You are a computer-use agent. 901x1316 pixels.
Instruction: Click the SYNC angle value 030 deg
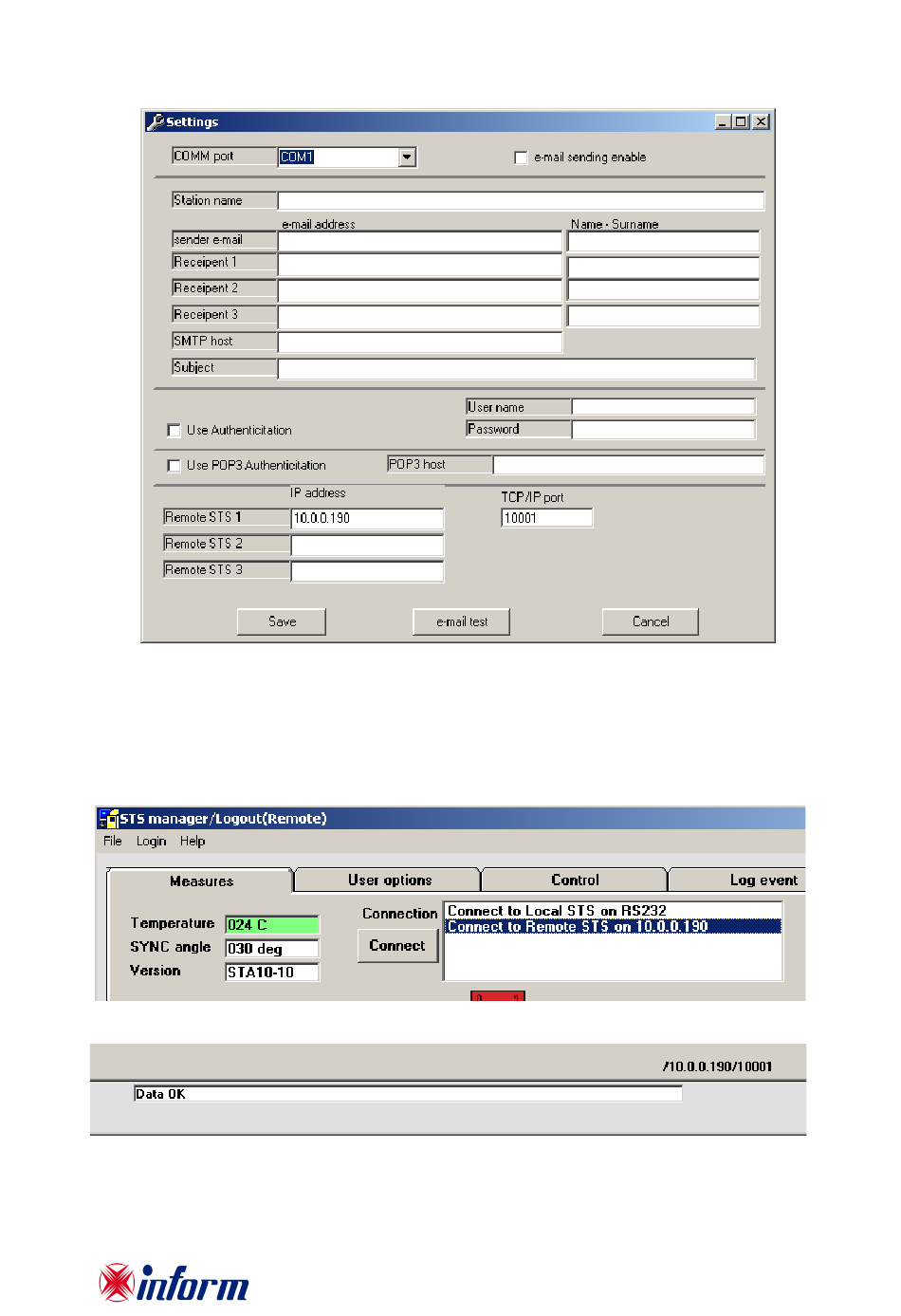click(x=272, y=949)
